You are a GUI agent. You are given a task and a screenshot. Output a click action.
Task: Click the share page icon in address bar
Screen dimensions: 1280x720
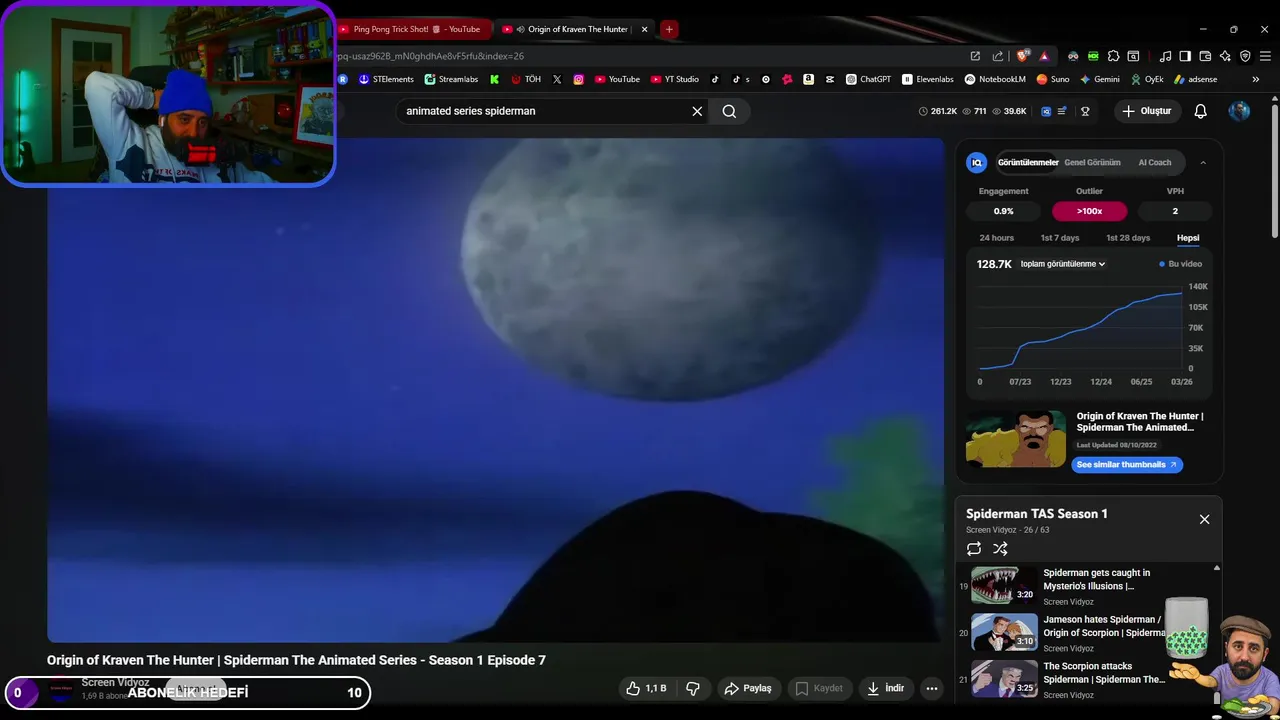click(x=997, y=56)
